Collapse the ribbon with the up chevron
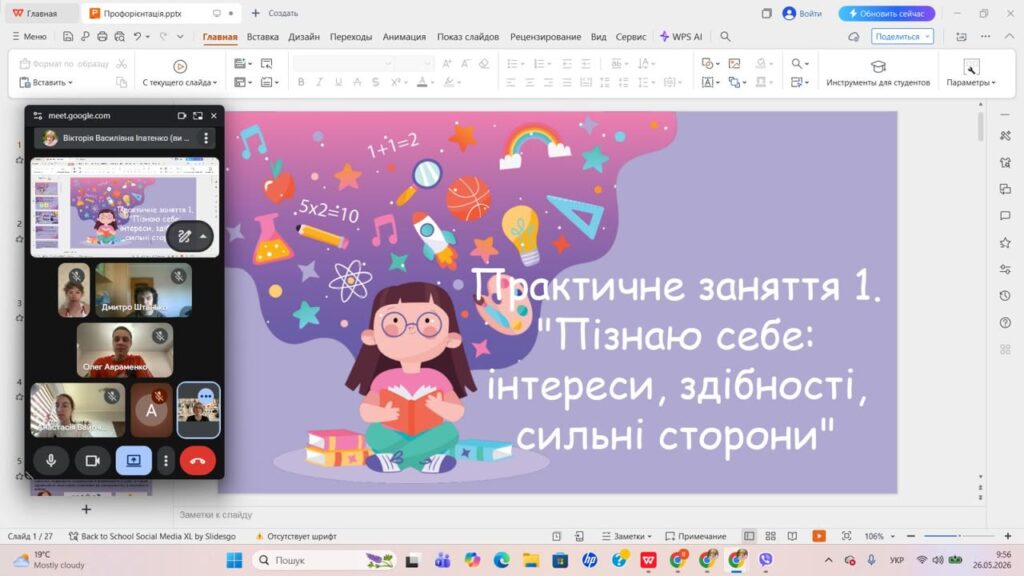Viewport: 1024px width, 576px height. 1010,37
